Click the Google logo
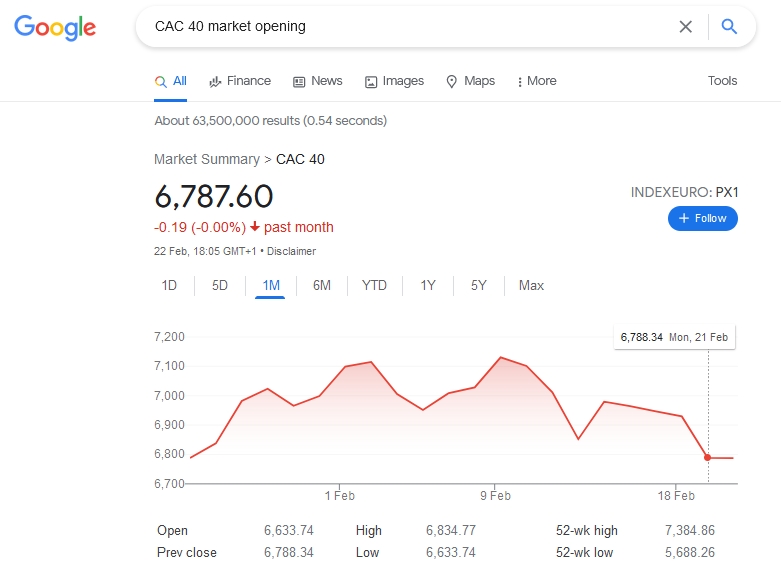Image resolution: width=781 pixels, height=572 pixels. [55, 27]
